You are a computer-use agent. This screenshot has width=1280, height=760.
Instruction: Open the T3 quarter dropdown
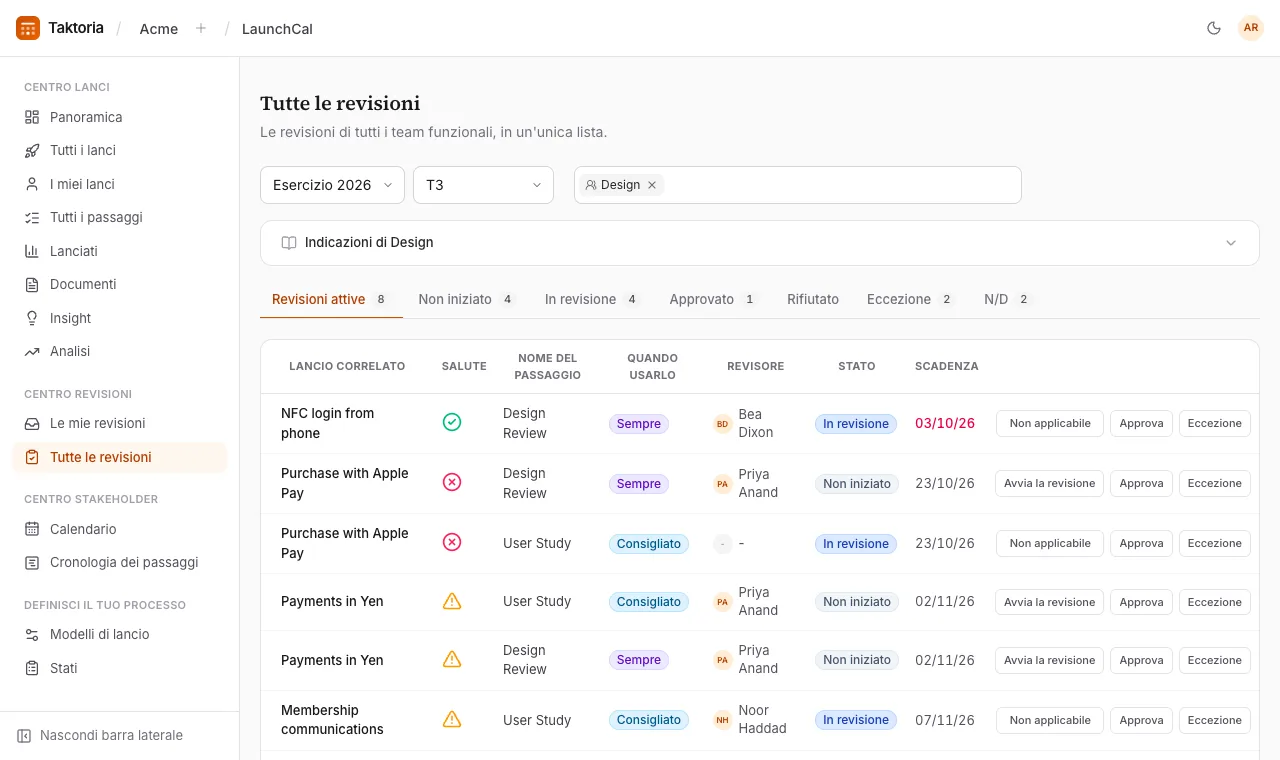[483, 185]
